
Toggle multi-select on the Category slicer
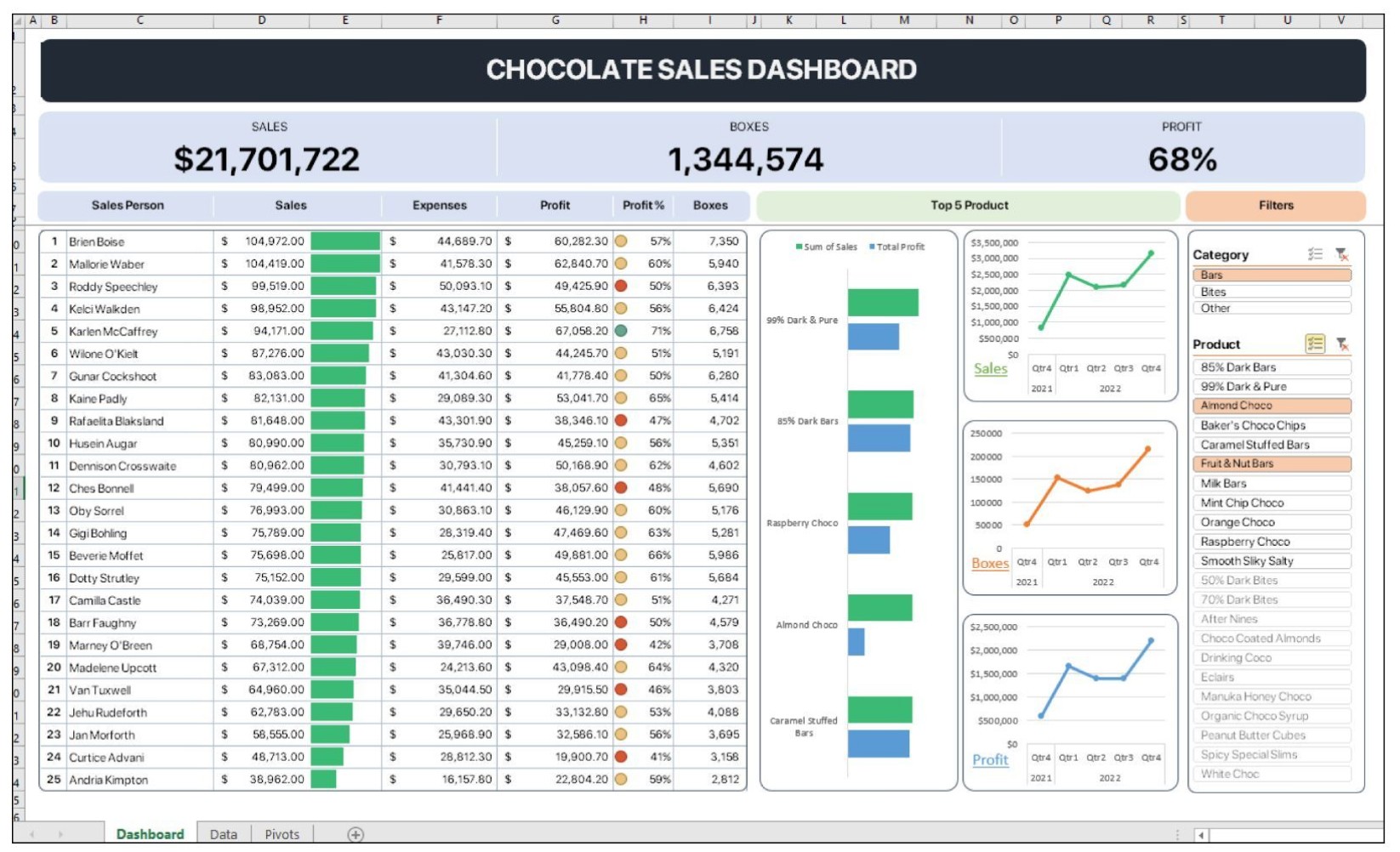point(1316,254)
